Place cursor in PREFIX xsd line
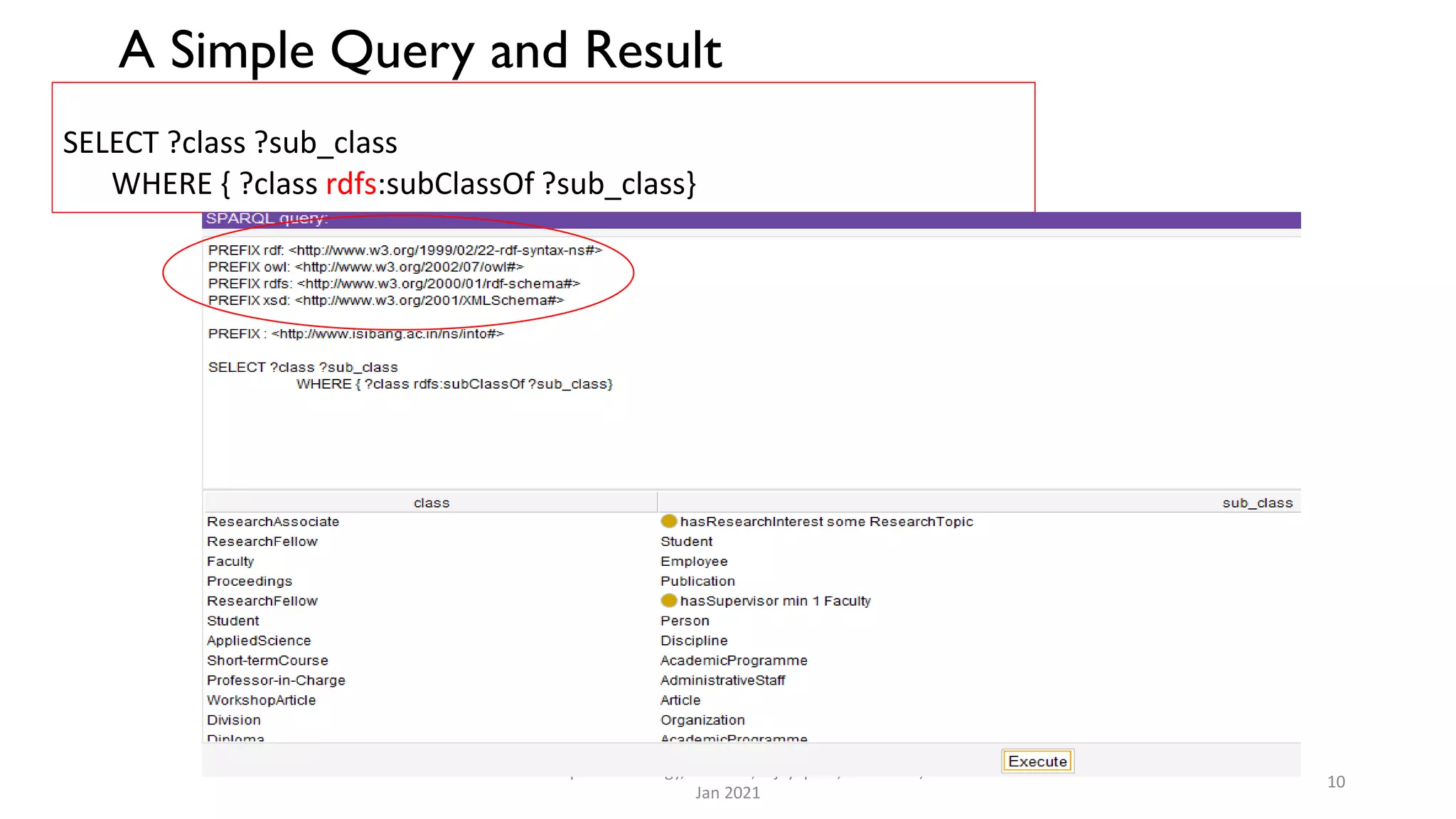 (x=385, y=301)
